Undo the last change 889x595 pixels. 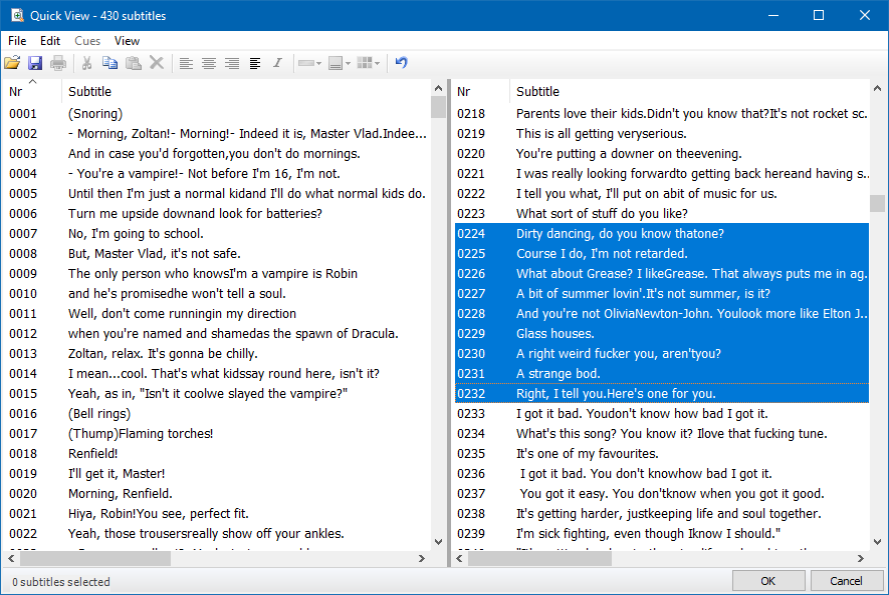[x=400, y=62]
